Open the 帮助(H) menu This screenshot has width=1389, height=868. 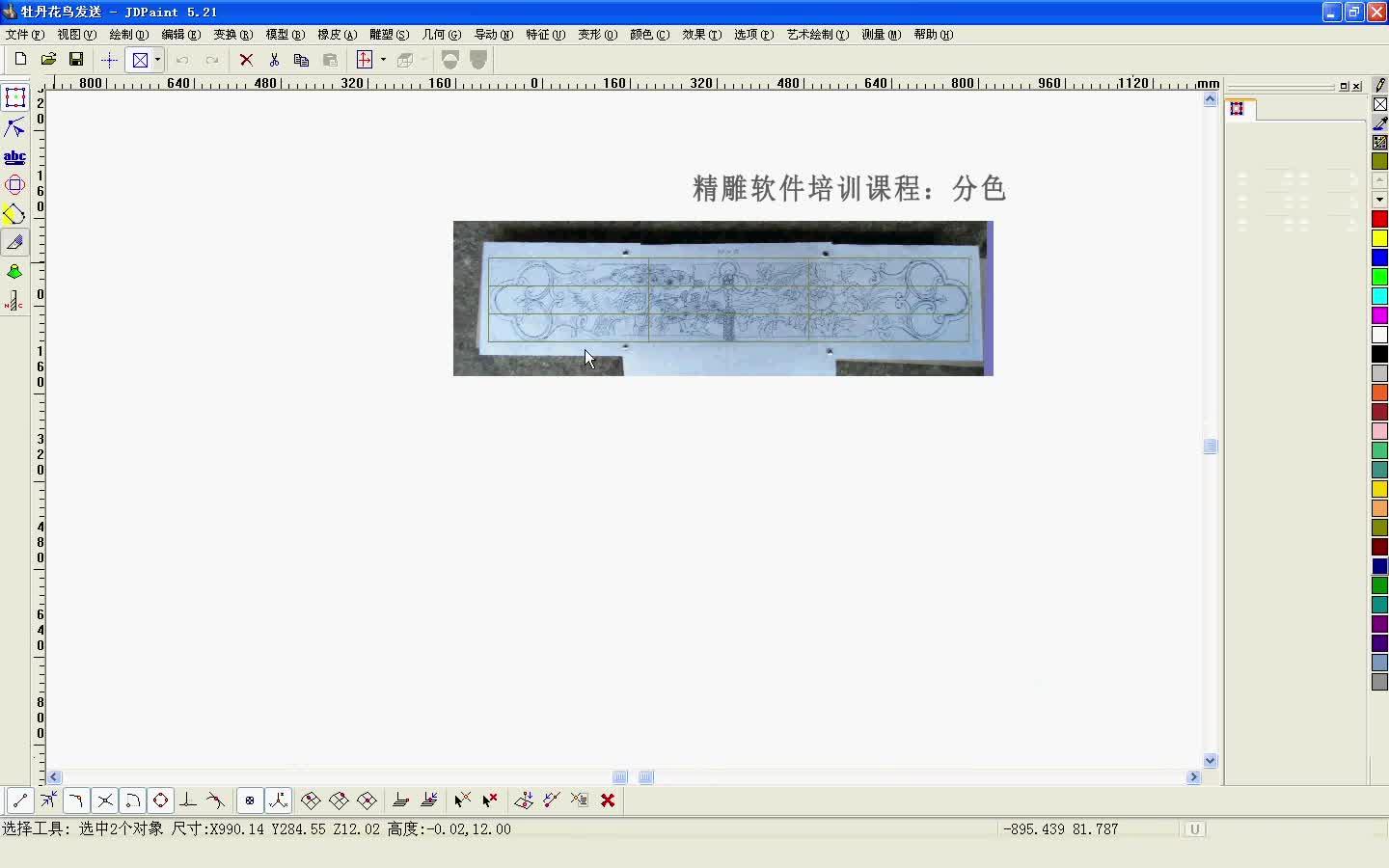pyautogui.click(x=933, y=35)
